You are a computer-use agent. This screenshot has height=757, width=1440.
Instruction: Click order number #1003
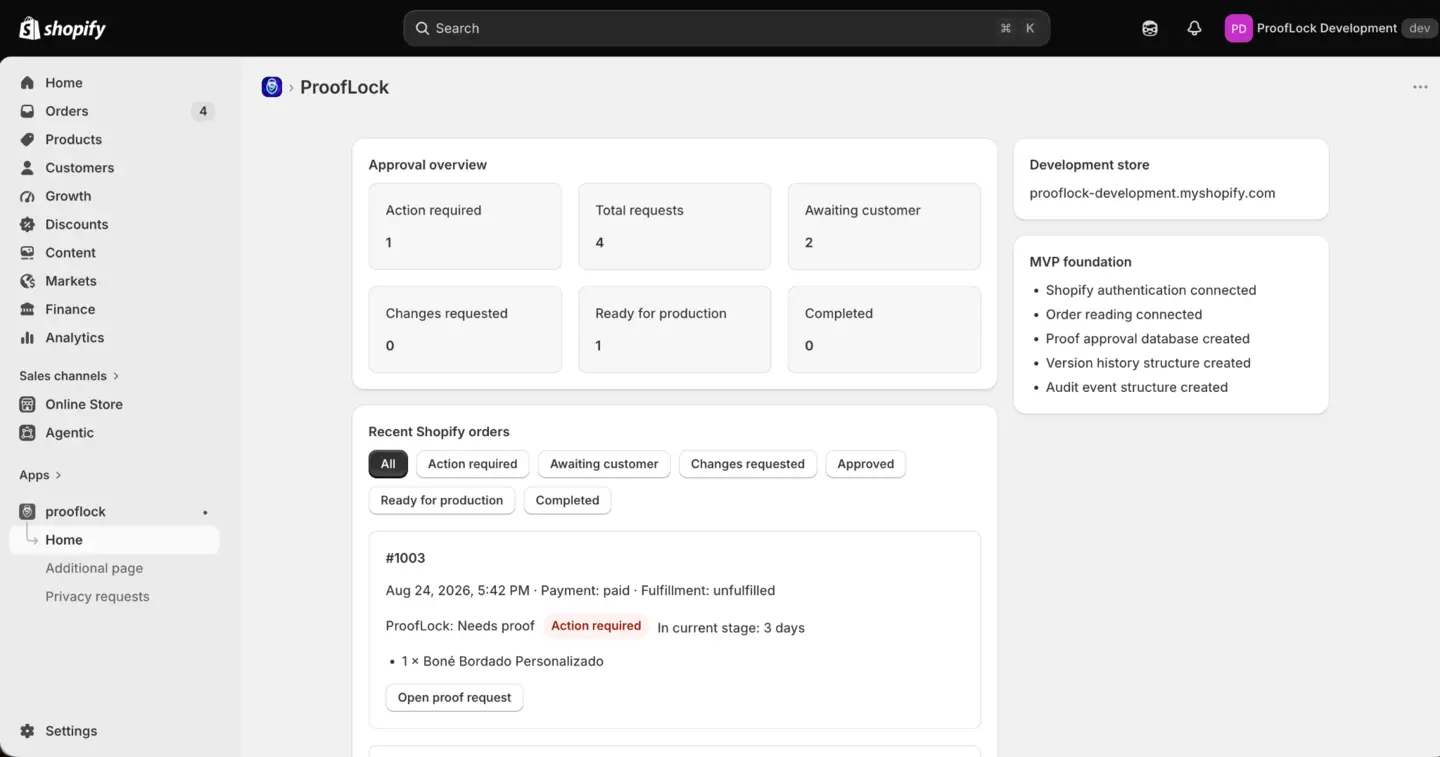405,558
